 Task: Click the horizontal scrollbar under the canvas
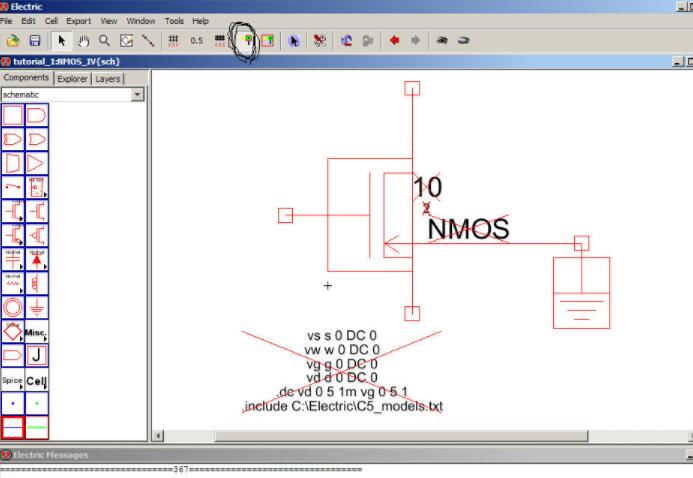400,436
